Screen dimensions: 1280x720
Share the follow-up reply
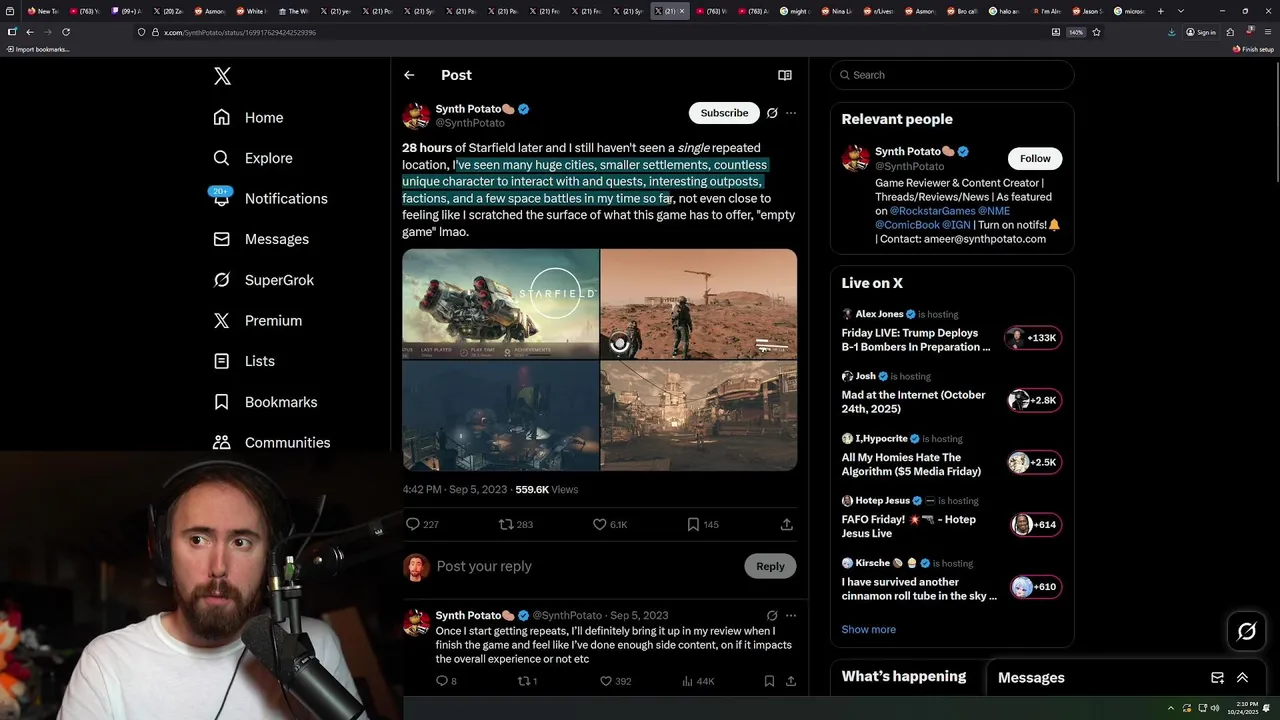pyautogui.click(x=791, y=681)
